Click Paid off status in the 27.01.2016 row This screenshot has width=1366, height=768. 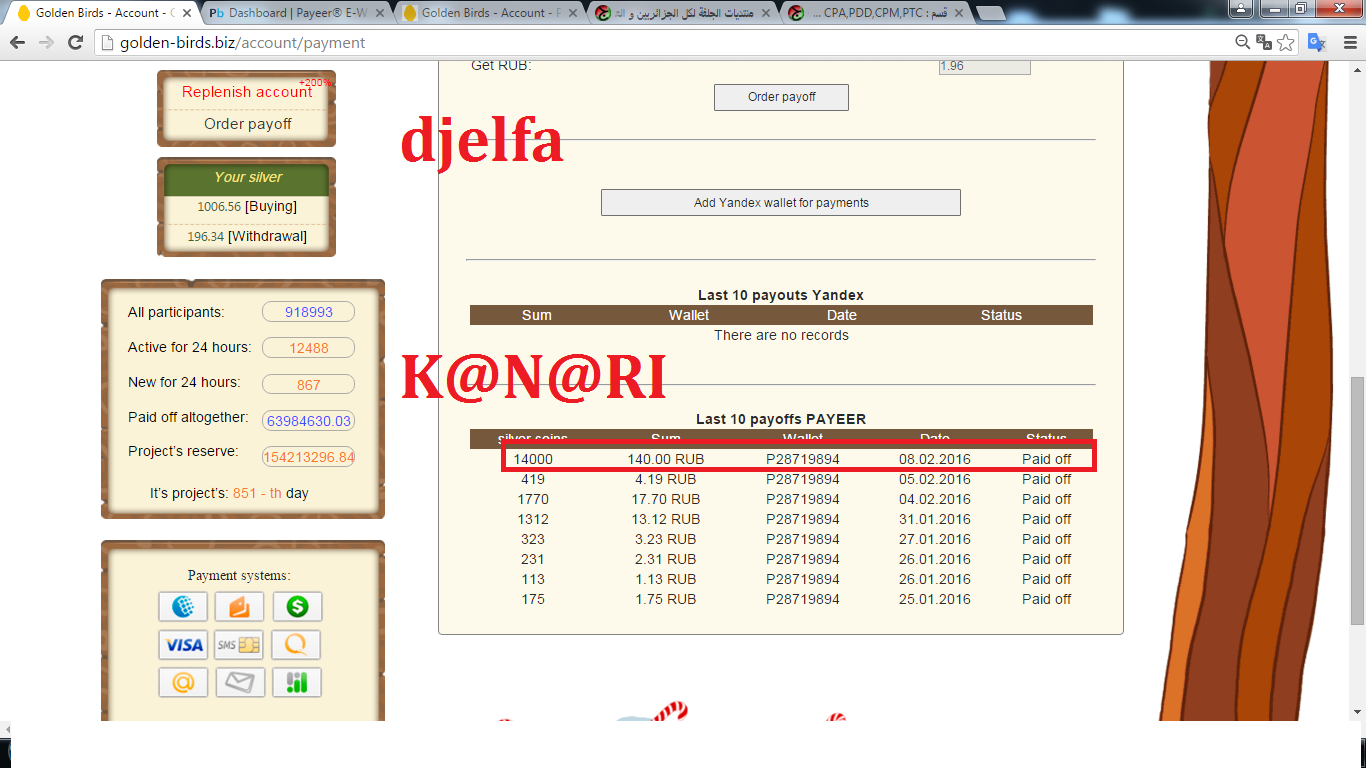(x=1046, y=539)
